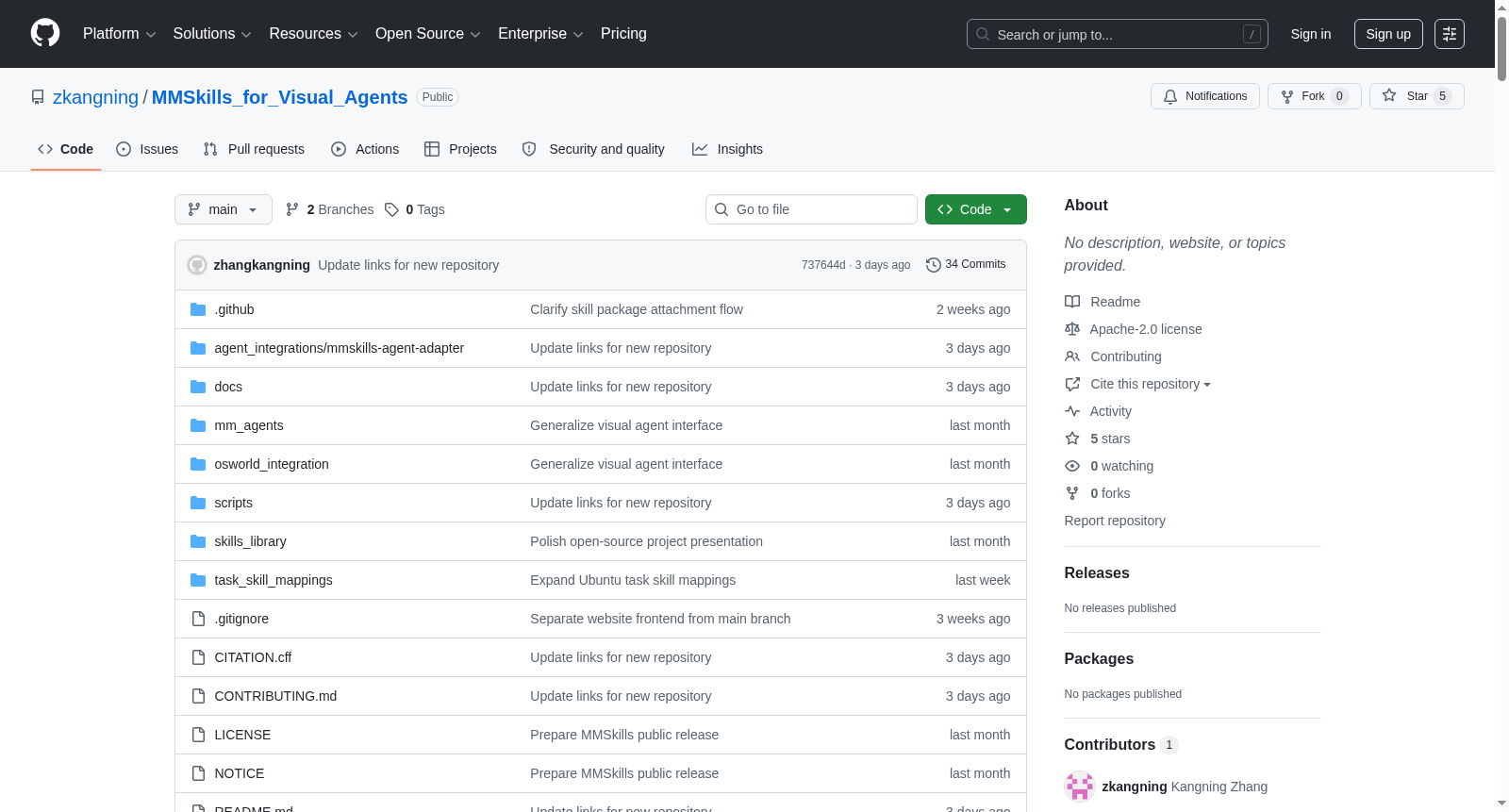Open commit 'Expand Ubuntu task skill mappings'
The width and height of the screenshot is (1509, 812).
click(633, 580)
